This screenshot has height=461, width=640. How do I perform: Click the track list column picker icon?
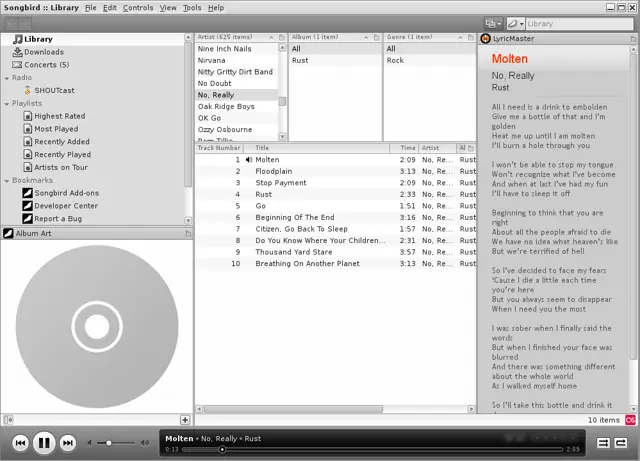coord(471,148)
